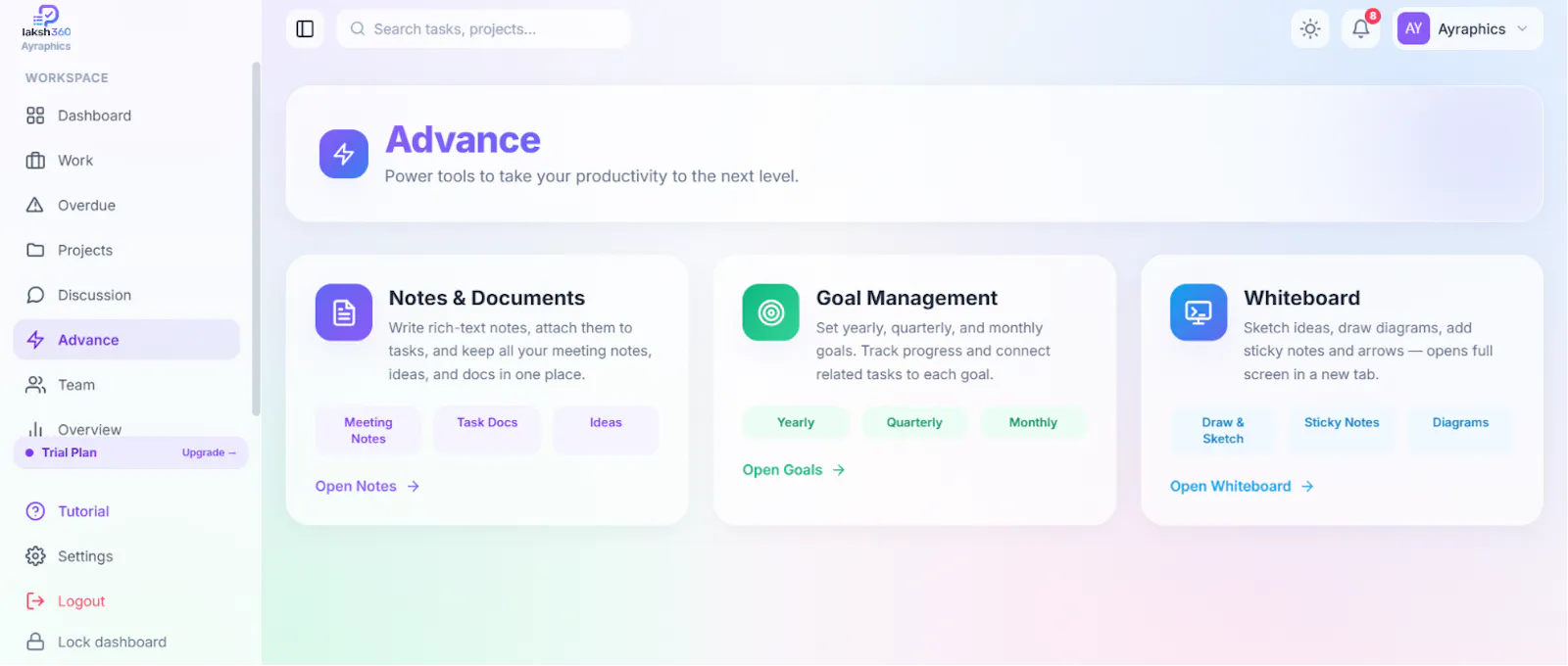Viewport: 1568px width, 666px height.
Task: Click the Diagrams tag
Action: point(1460,430)
